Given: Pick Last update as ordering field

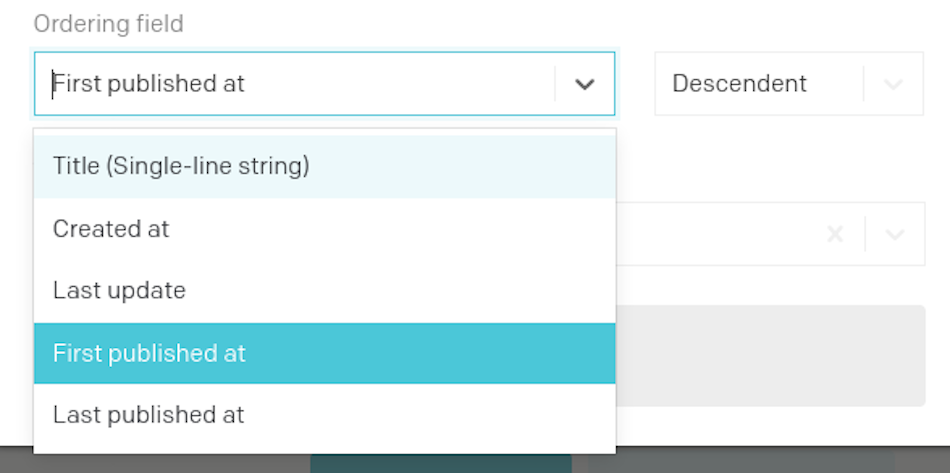Looking at the screenshot, I should coord(325,291).
